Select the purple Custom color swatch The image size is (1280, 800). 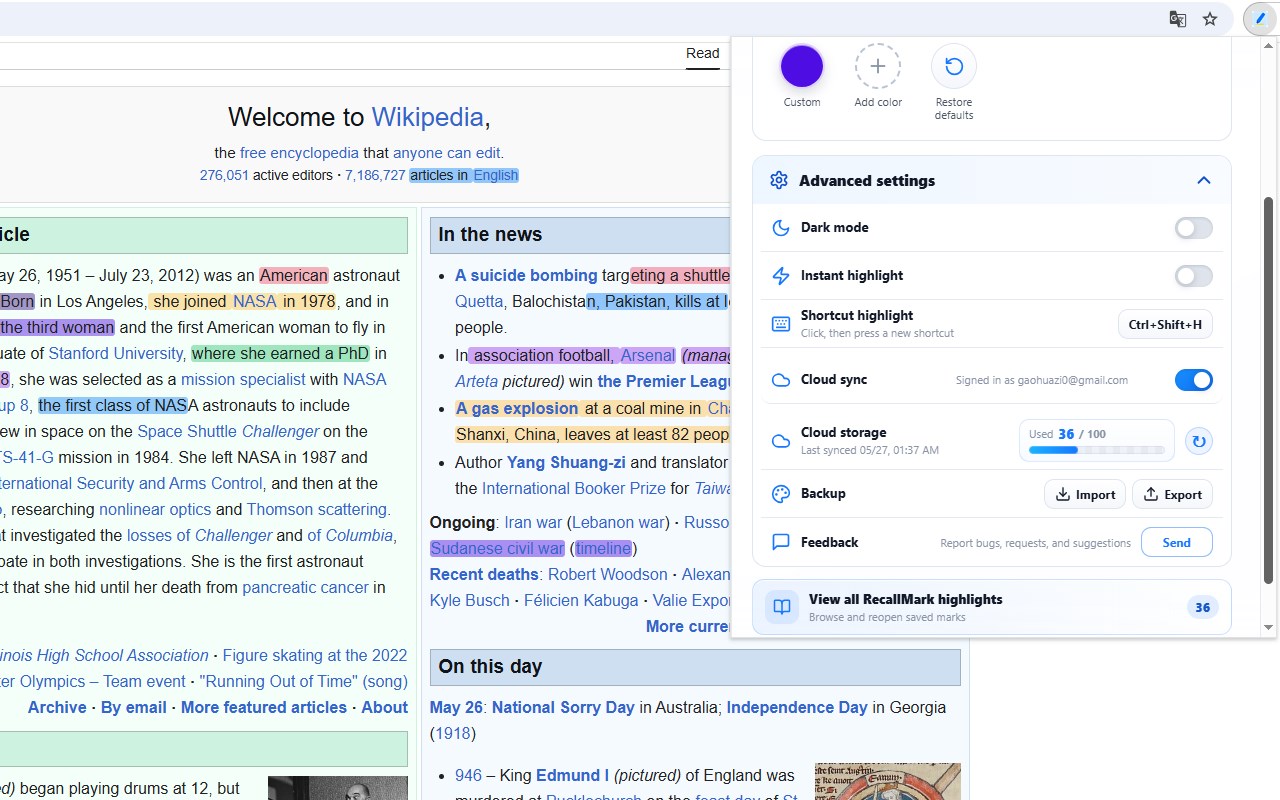pyautogui.click(x=802, y=67)
